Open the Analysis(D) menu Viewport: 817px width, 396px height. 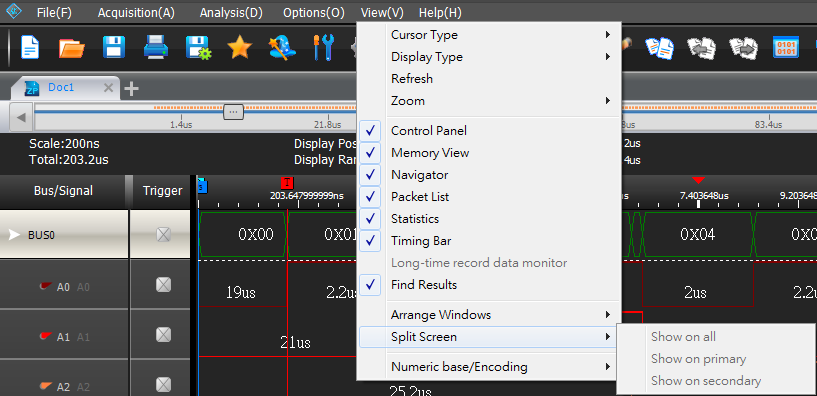tap(231, 13)
